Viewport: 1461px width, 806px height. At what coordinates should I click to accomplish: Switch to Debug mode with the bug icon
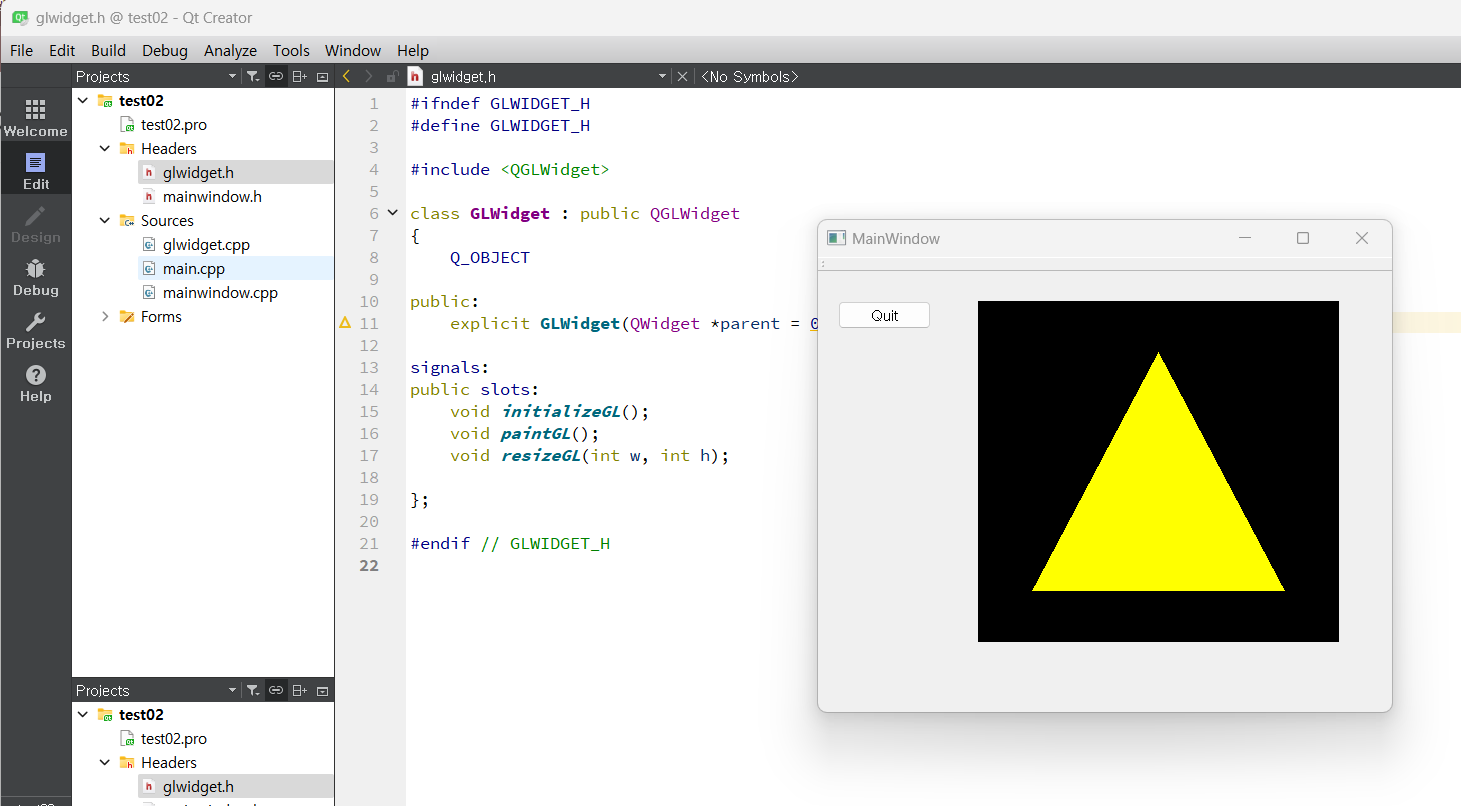tap(35, 277)
